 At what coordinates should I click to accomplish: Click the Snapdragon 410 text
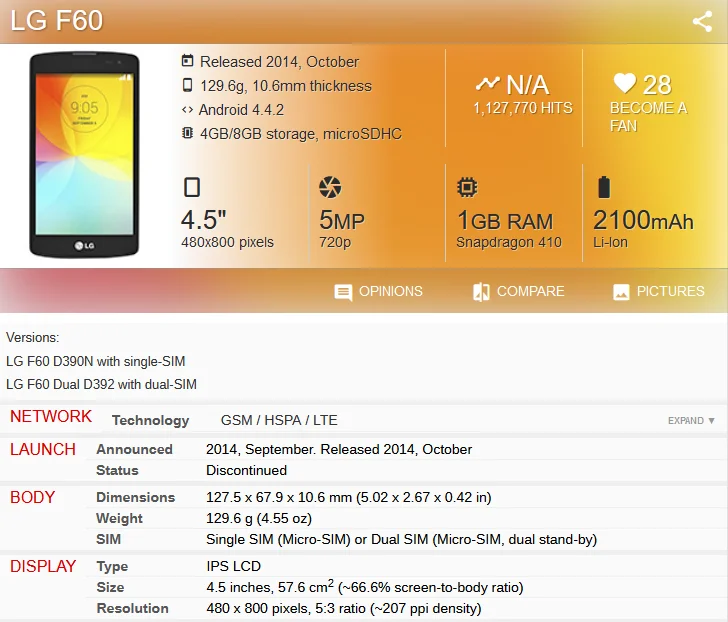coord(509,242)
